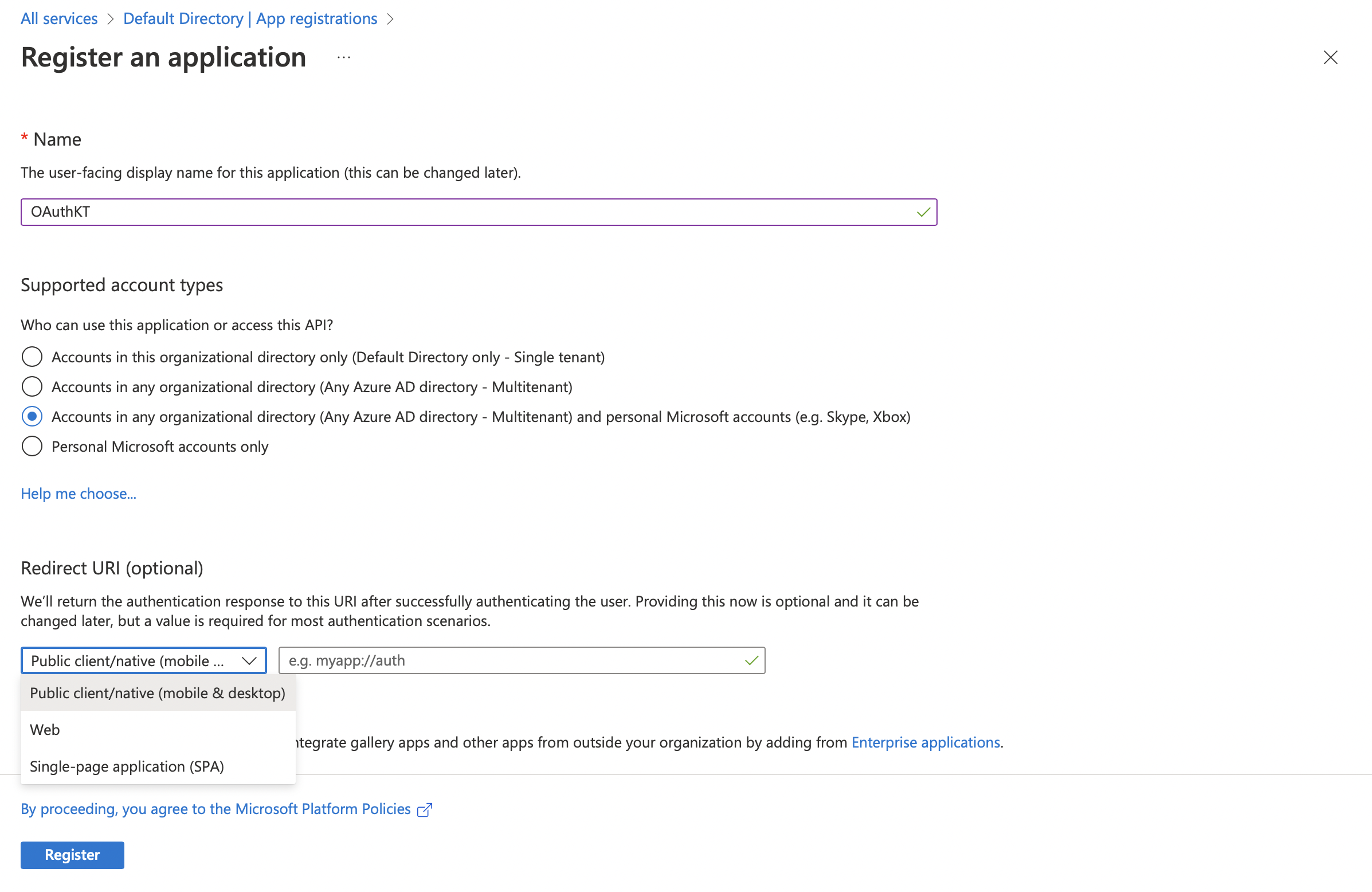Screen dimensions: 1372x892
Task: Select Any Azure AD directory Multitenant only
Action: pos(32,387)
